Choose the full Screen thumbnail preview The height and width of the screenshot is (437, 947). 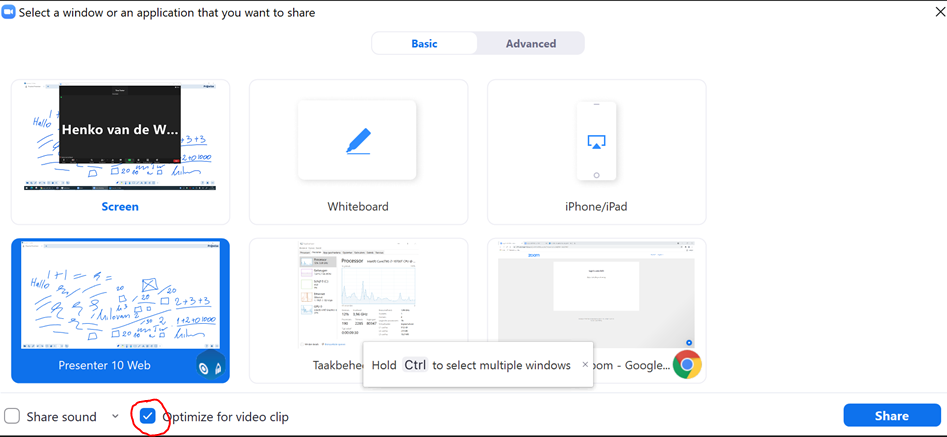coord(120,138)
